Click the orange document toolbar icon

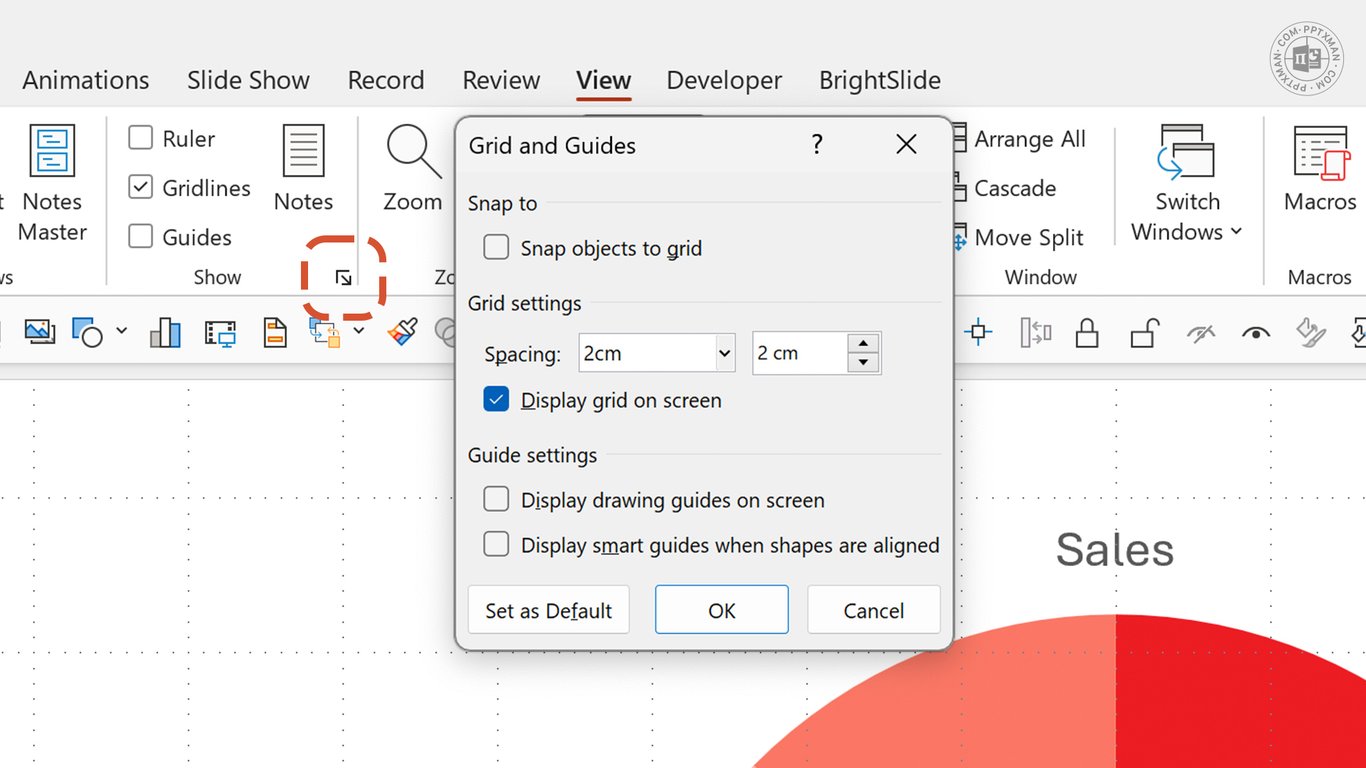point(275,332)
